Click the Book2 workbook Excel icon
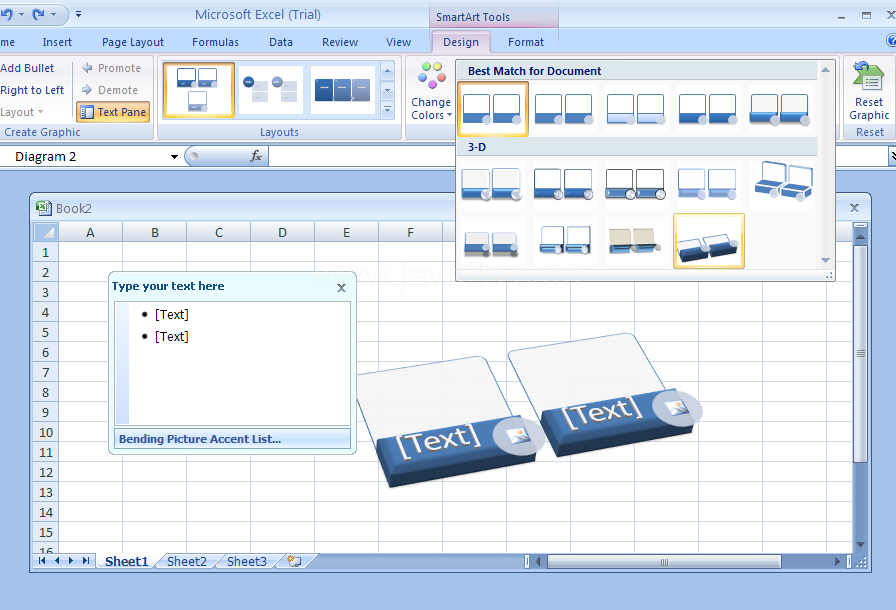 click(44, 208)
